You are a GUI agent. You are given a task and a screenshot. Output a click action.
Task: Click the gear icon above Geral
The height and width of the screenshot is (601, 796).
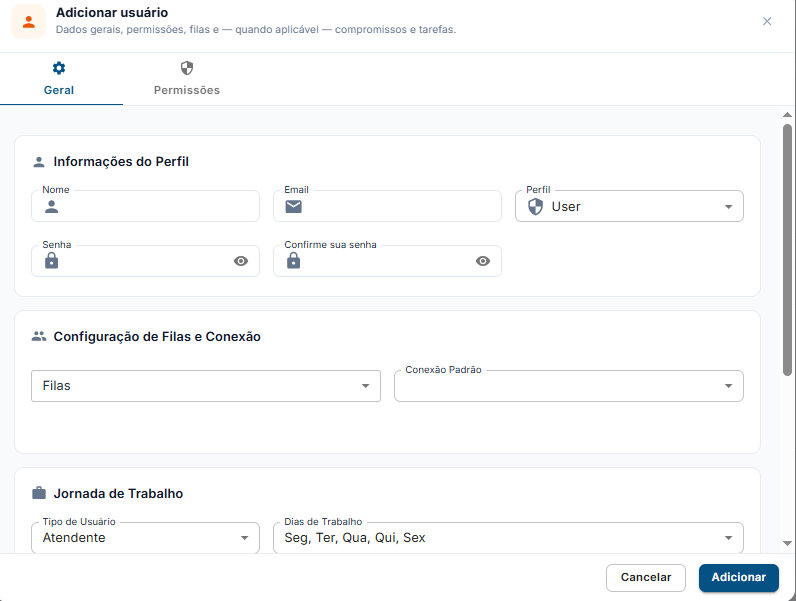[x=59, y=68]
